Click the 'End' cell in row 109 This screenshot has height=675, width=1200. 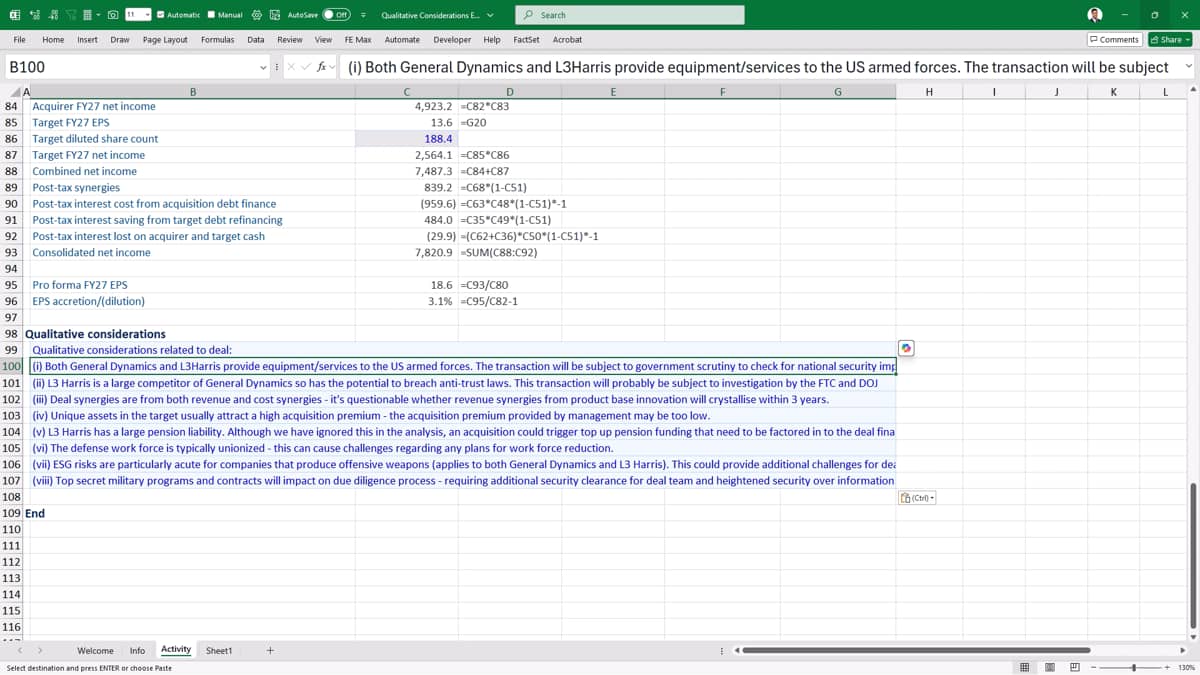point(35,513)
